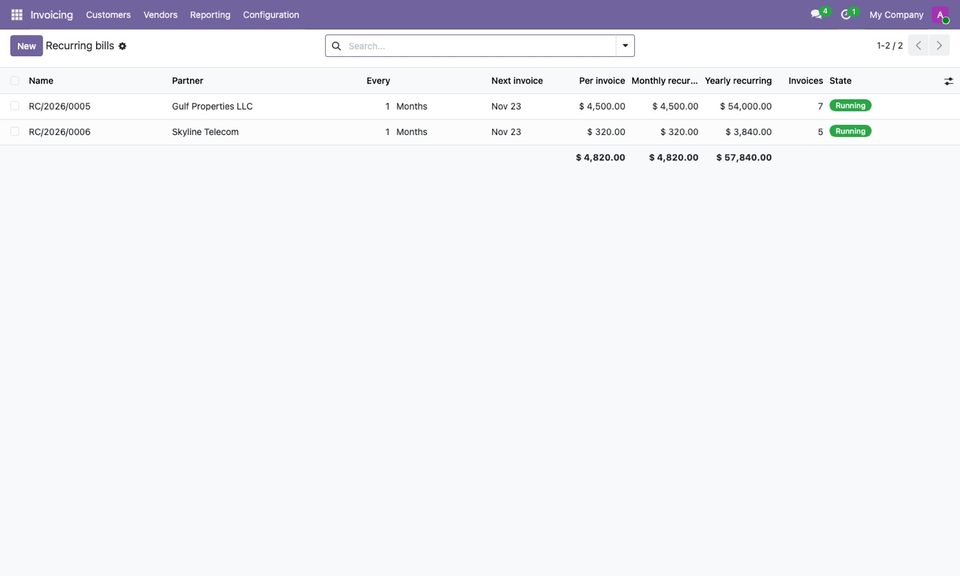960x576 pixels.
Task: Click the Gulf Properties LLC partner cell
Action: (x=212, y=107)
